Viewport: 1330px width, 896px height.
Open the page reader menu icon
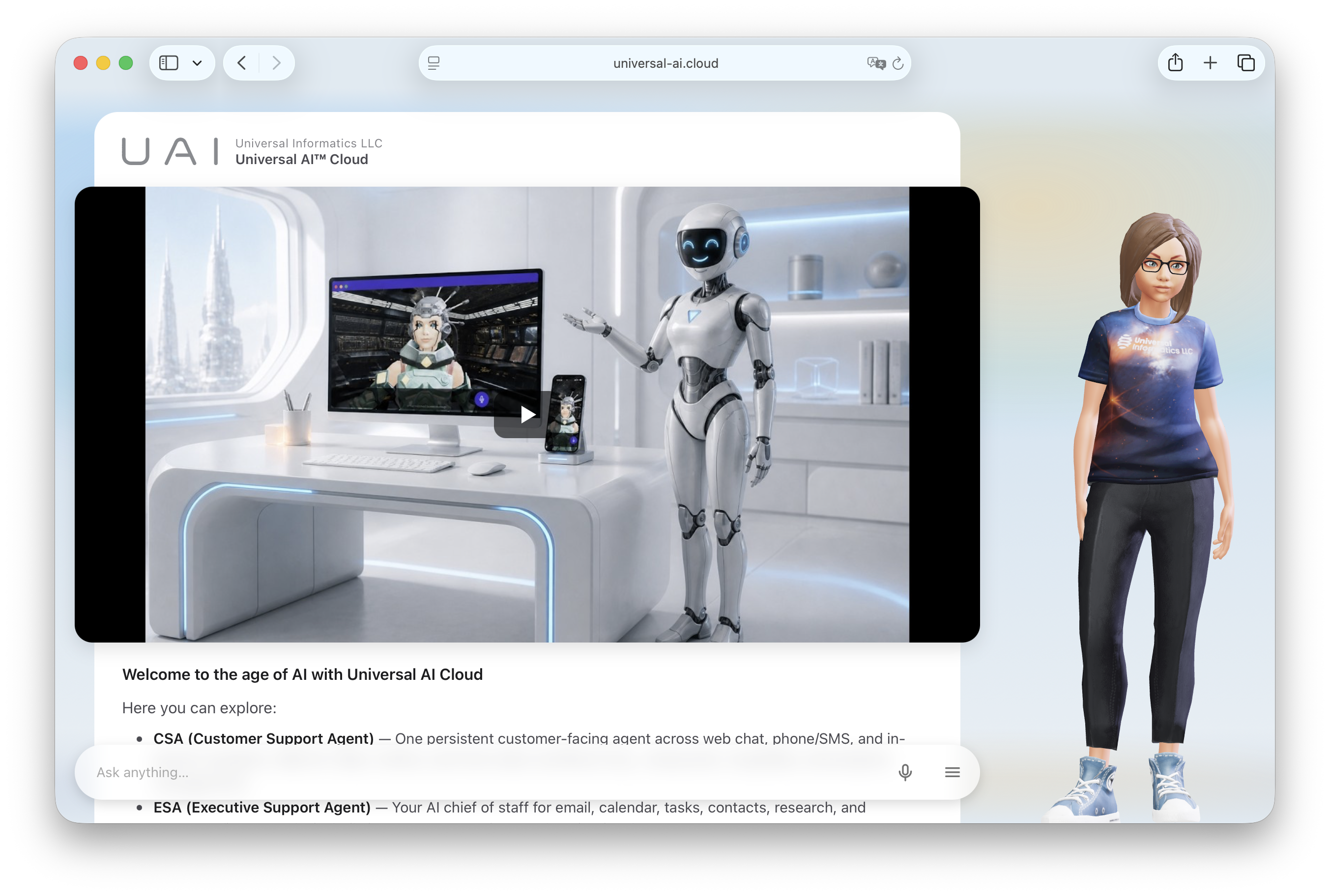434,63
